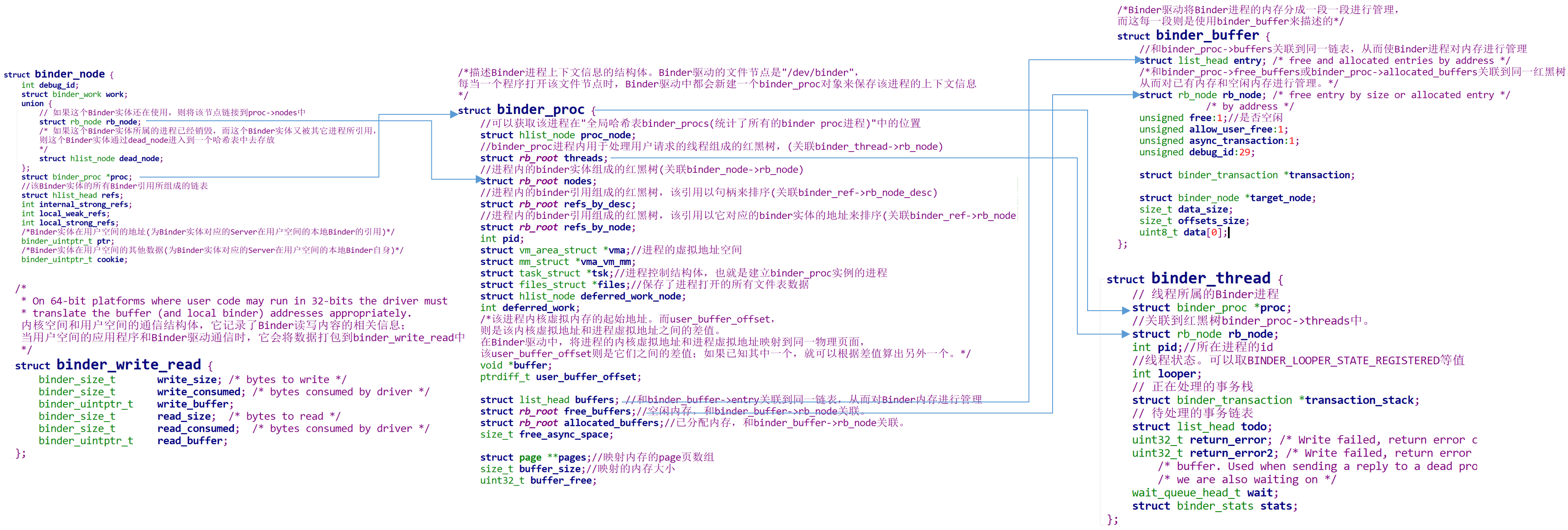Click 'struct rb_root threads;' line
The width and height of the screenshot is (1568, 530).
544,158
